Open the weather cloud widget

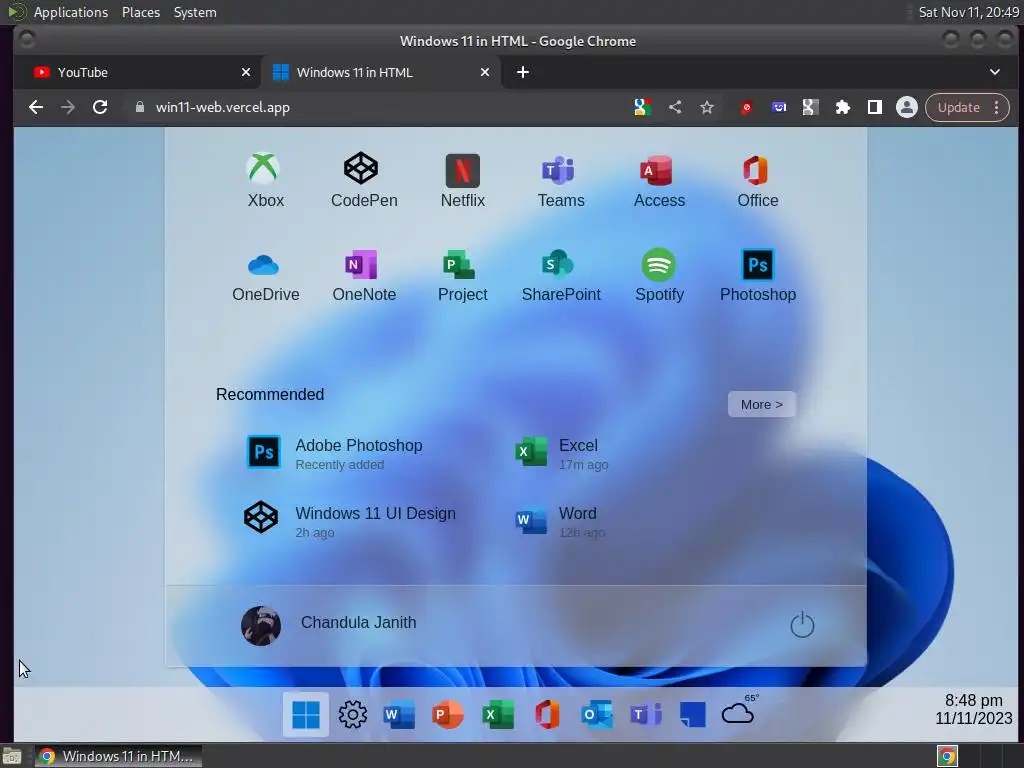pyautogui.click(x=740, y=710)
